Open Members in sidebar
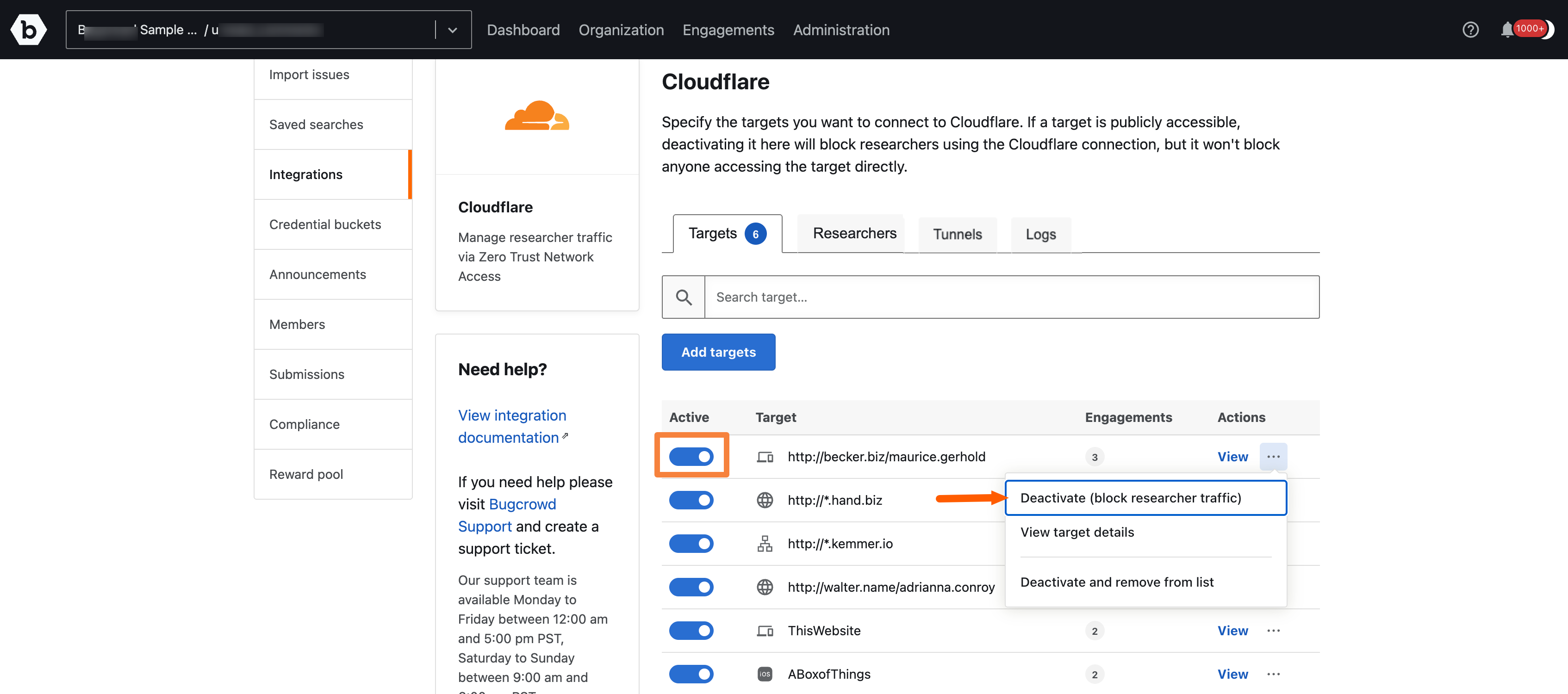The height and width of the screenshot is (694, 1568). coord(333,324)
